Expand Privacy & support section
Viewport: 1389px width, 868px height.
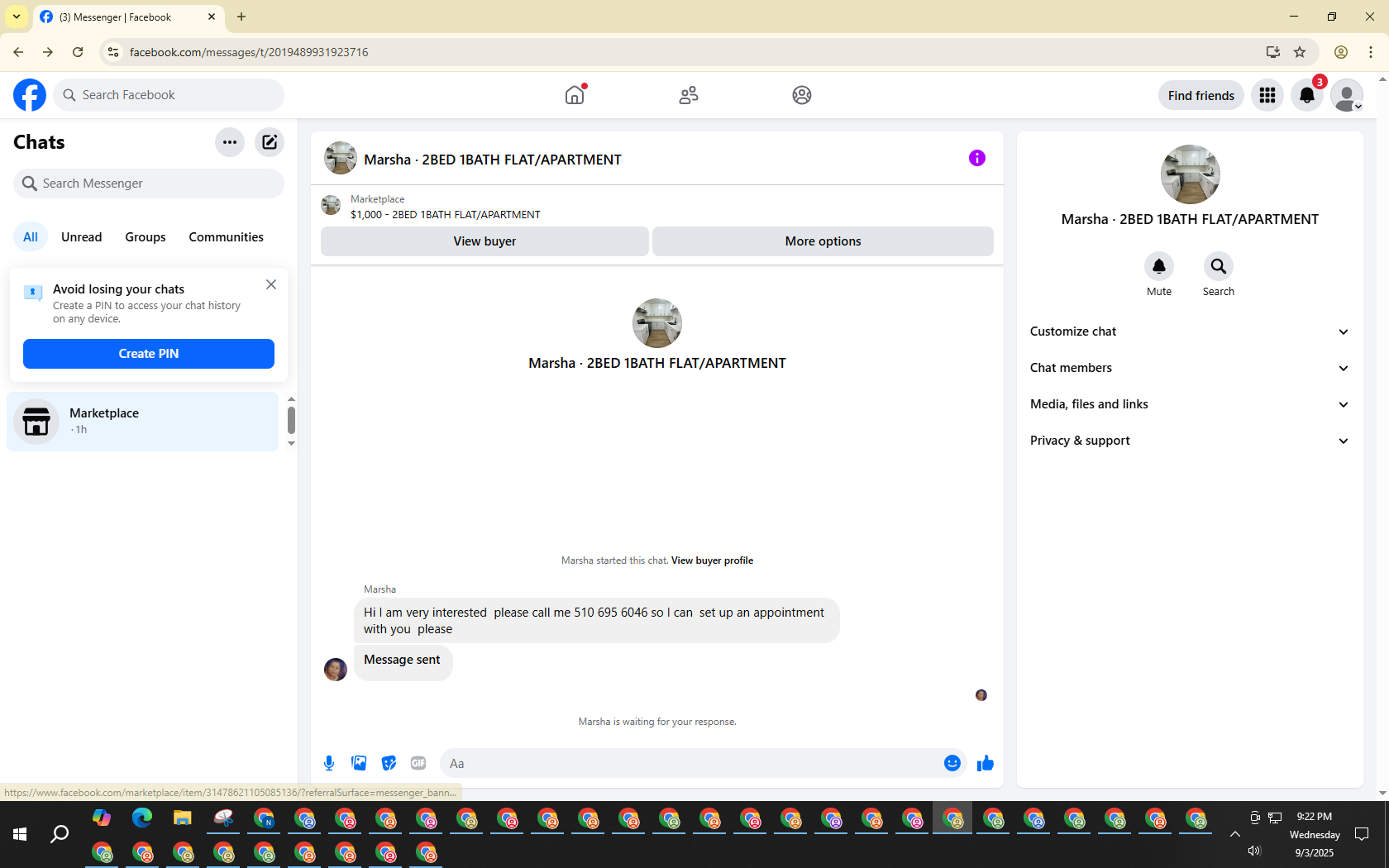[1191, 441]
